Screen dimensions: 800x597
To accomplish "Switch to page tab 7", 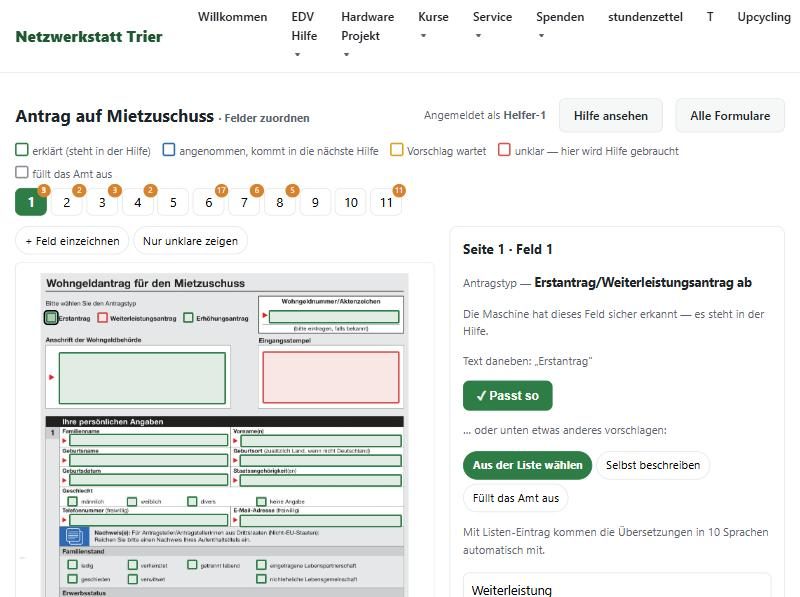I will click(x=244, y=202).
